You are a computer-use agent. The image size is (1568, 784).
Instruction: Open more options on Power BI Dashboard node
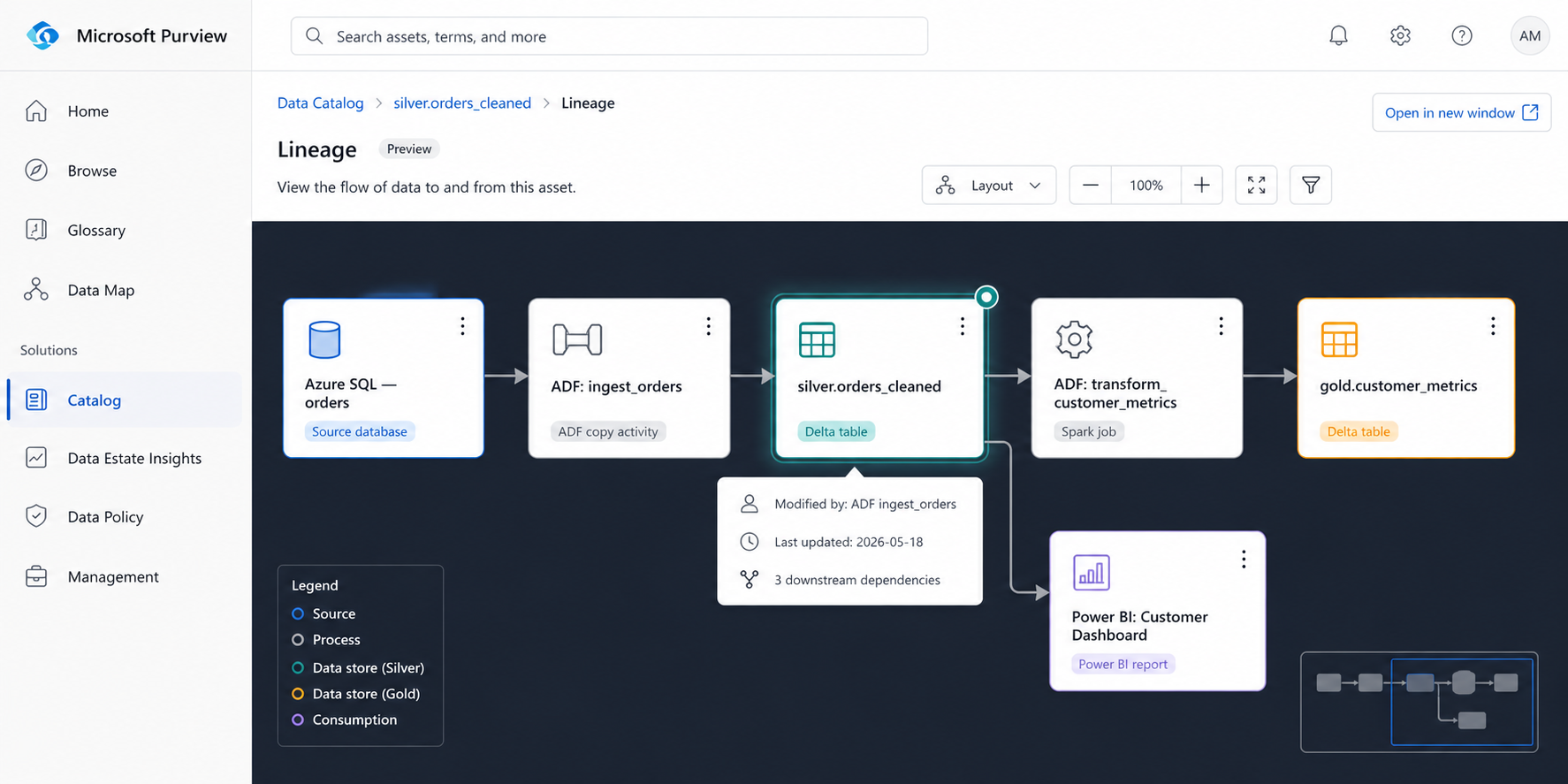[x=1244, y=559]
